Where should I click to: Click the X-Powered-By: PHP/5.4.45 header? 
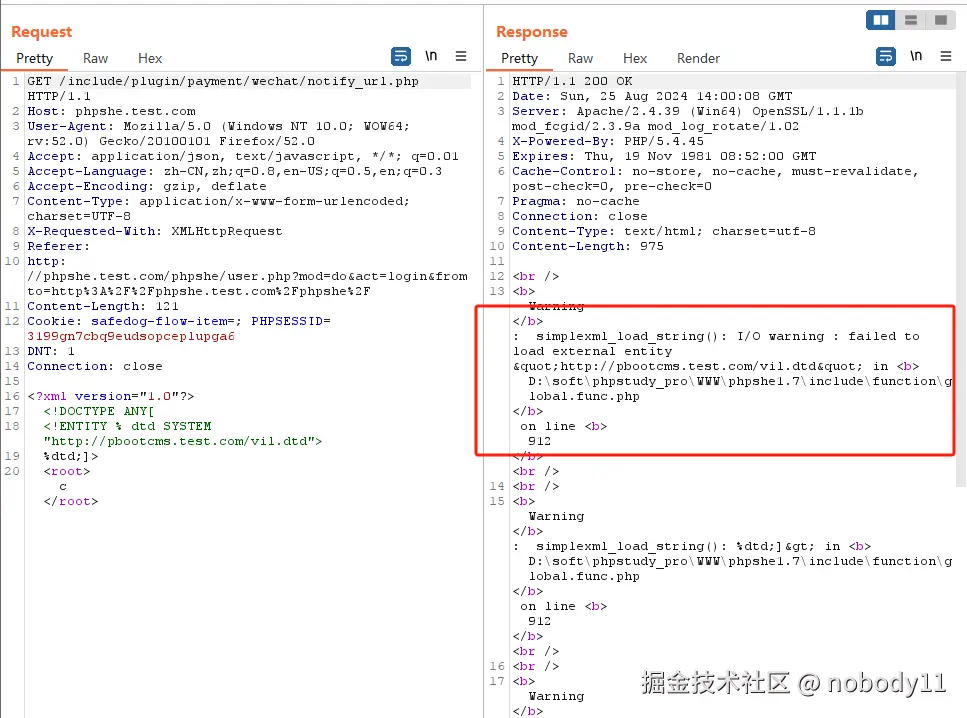click(608, 141)
